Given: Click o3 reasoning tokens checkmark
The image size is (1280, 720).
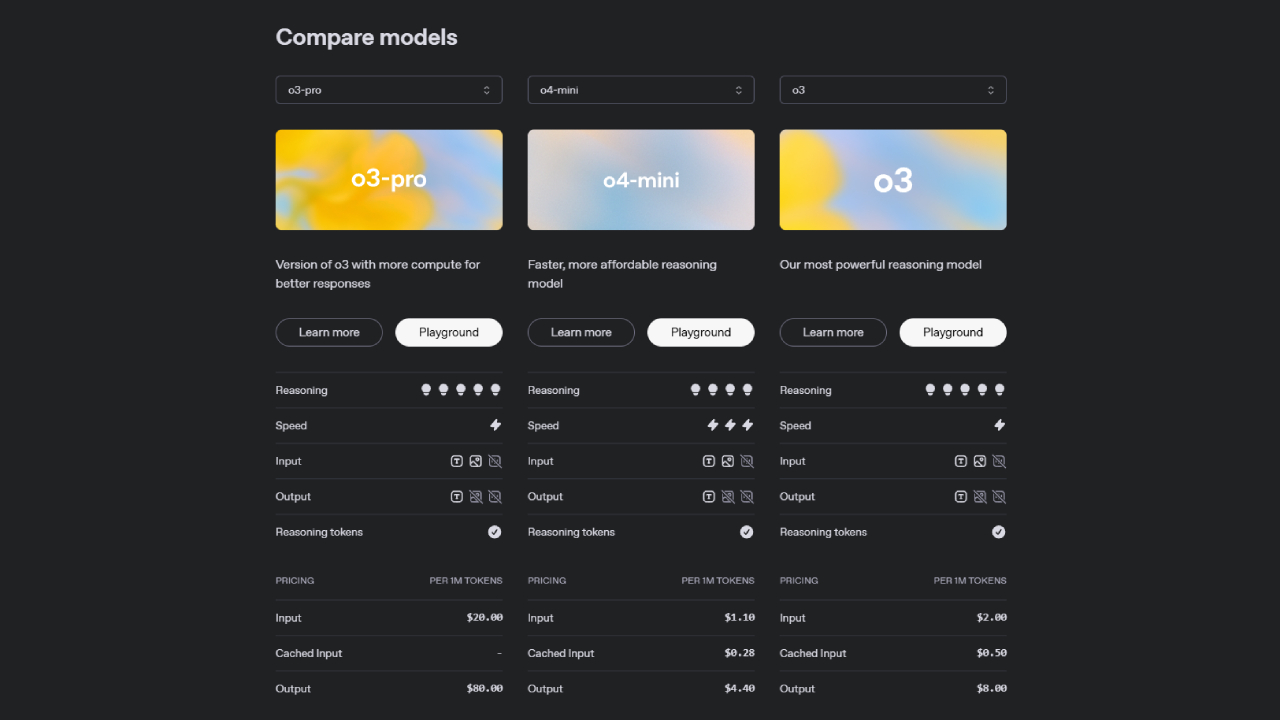Looking at the screenshot, I should tap(999, 532).
